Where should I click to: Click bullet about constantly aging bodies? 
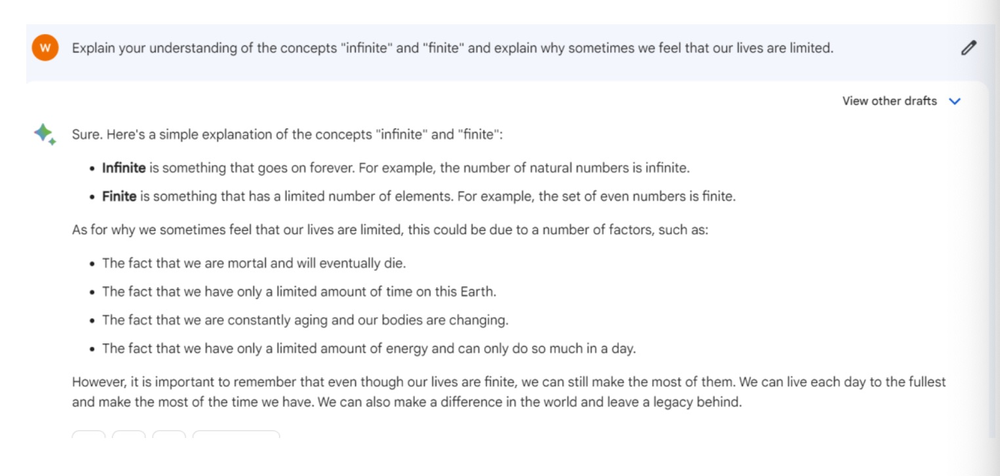coord(305,320)
